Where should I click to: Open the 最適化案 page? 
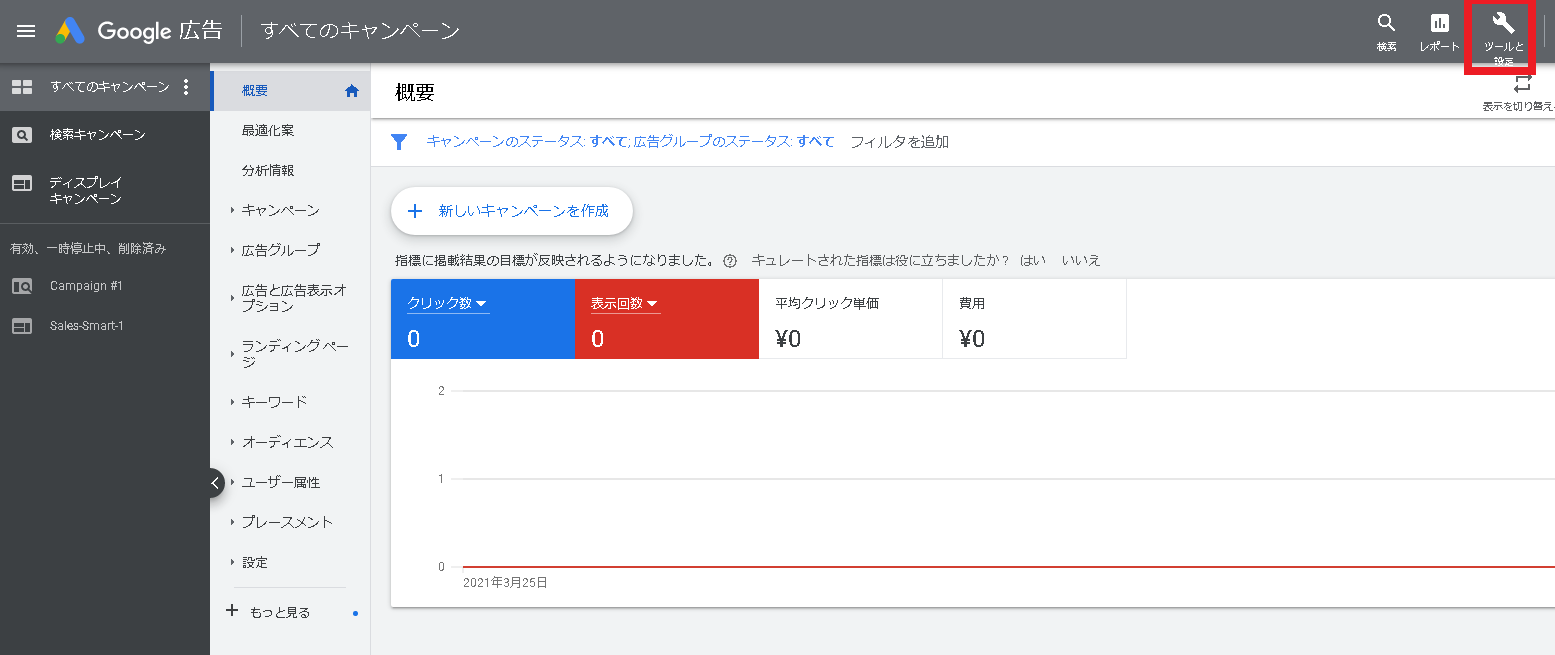click(268, 131)
